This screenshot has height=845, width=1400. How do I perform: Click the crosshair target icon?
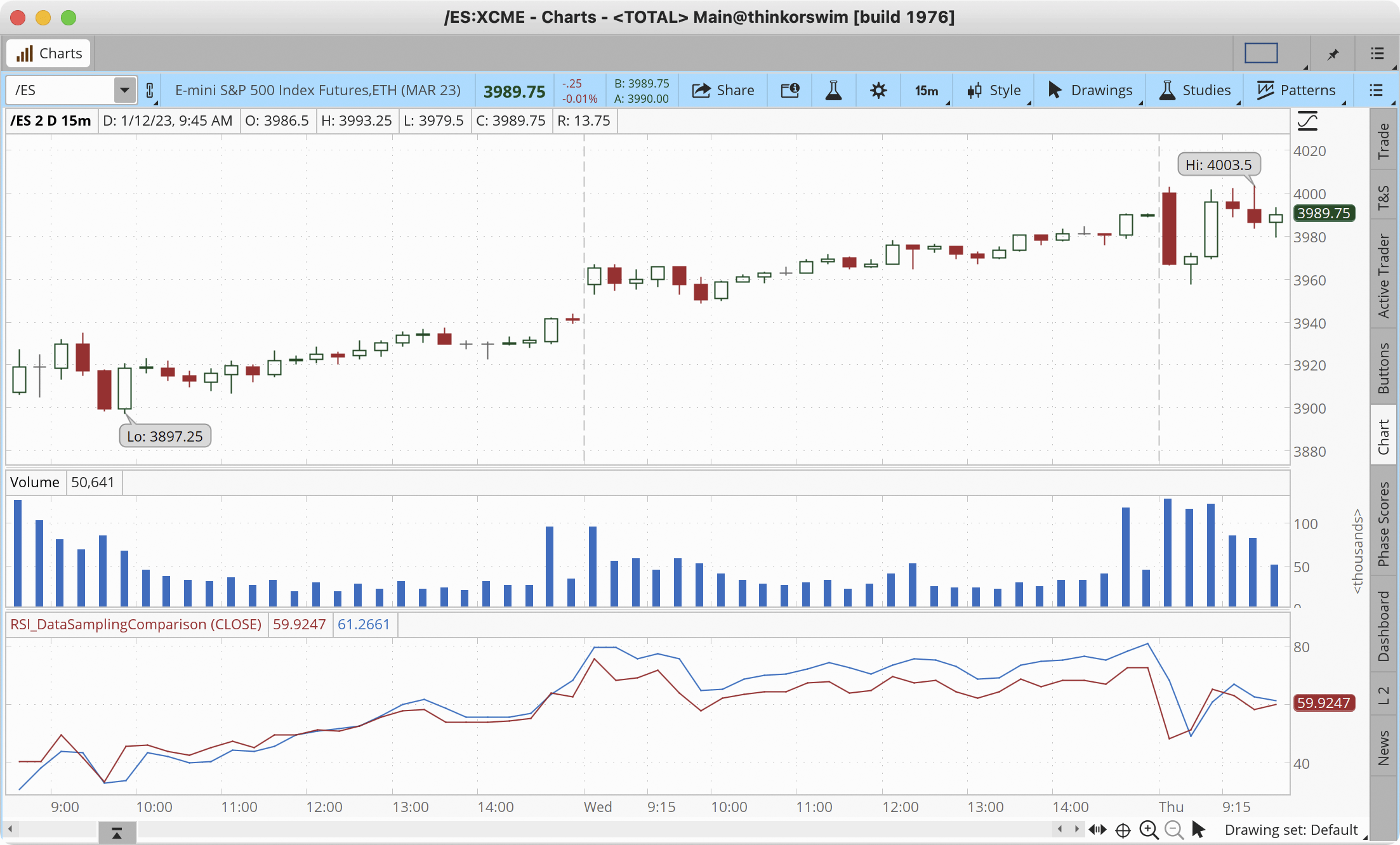[1123, 830]
